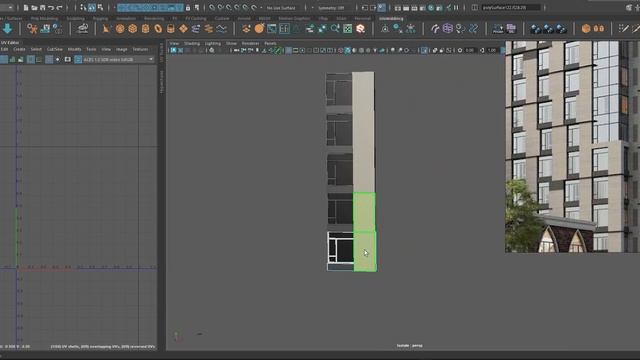Screen dimensions: 640x360
Task: Click the pause icon in status line
Action: 456,7
